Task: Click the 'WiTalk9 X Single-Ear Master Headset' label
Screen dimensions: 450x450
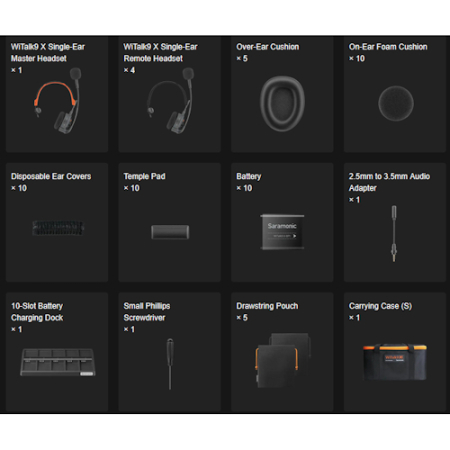Action: pos(48,53)
